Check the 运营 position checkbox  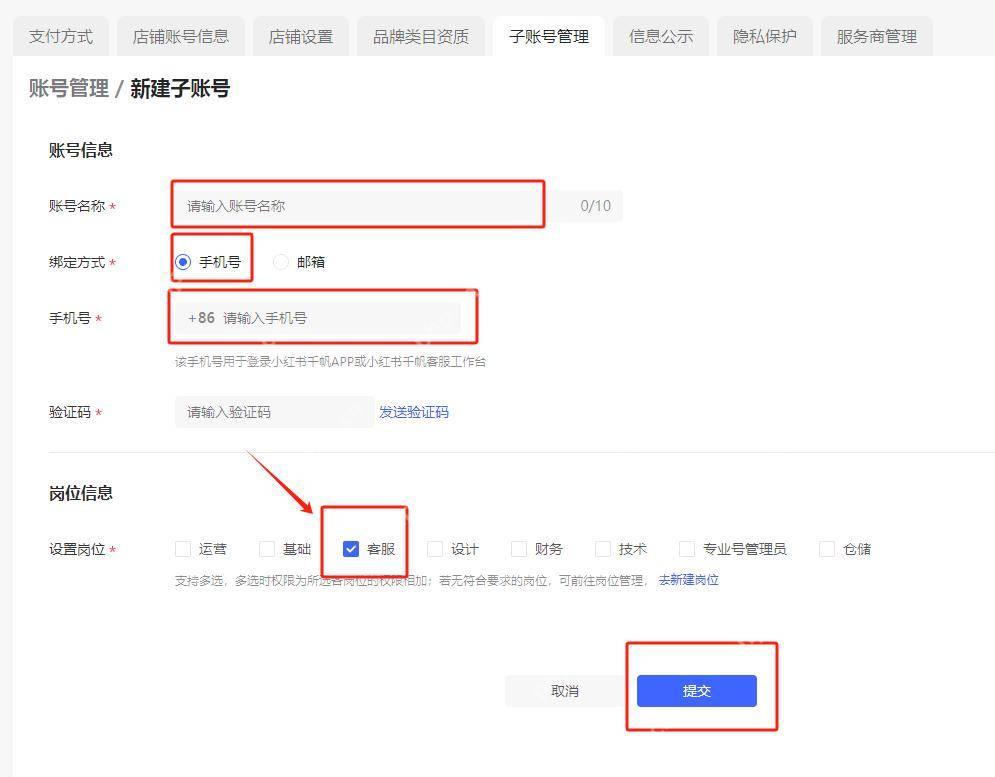(183, 549)
